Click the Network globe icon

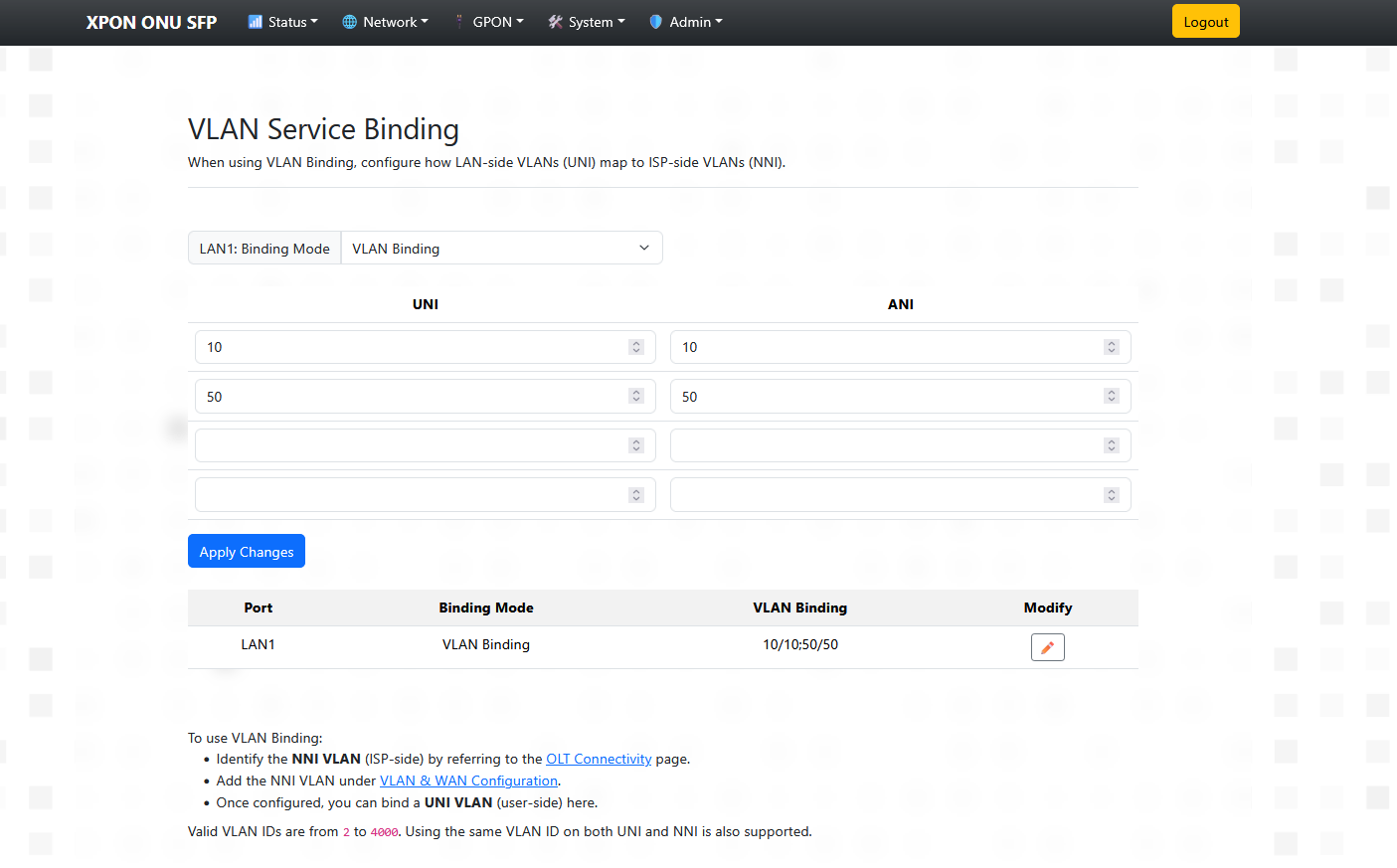[x=350, y=22]
